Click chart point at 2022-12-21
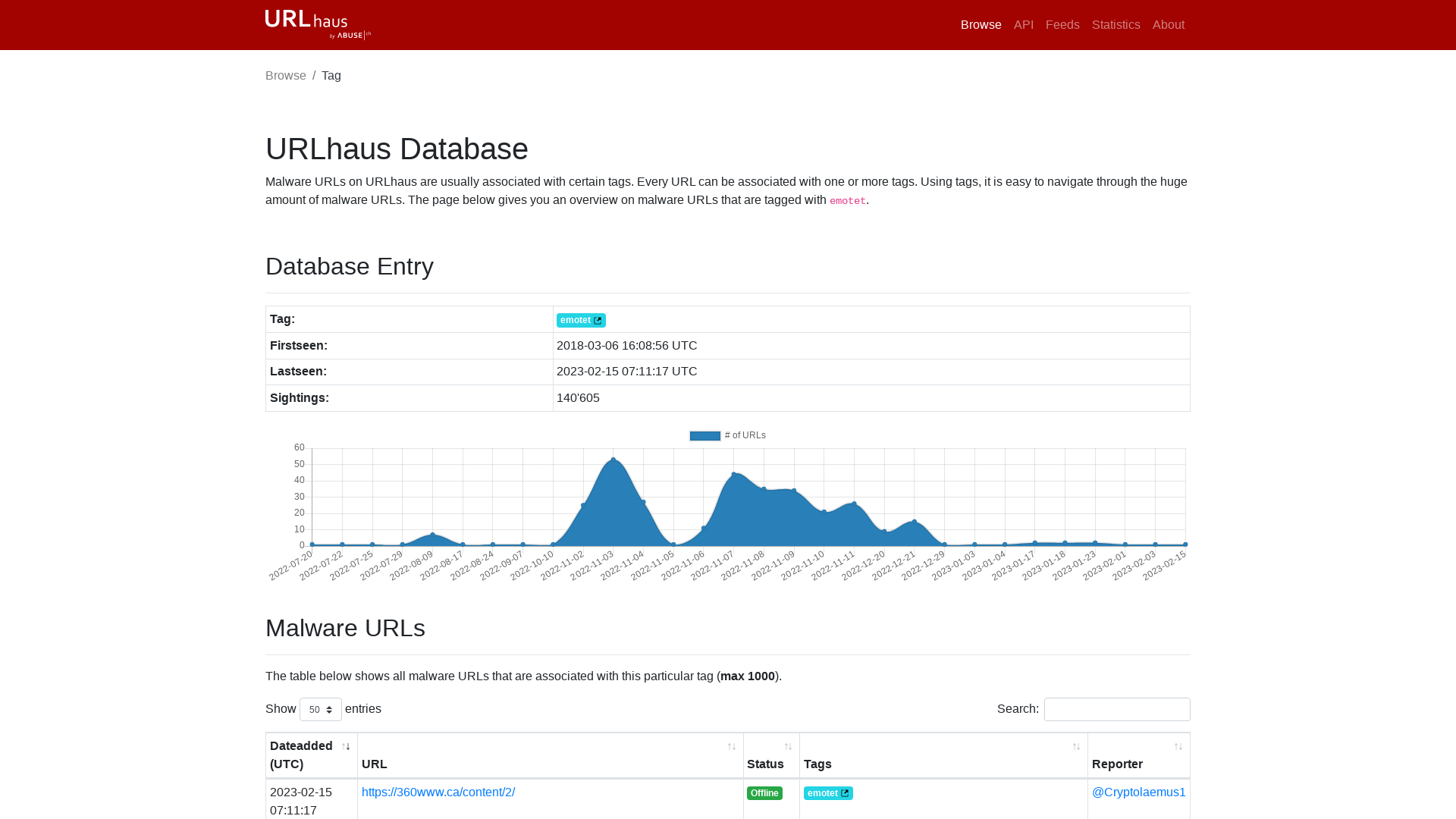The height and width of the screenshot is (819, 1456). (x=915, y=522)
